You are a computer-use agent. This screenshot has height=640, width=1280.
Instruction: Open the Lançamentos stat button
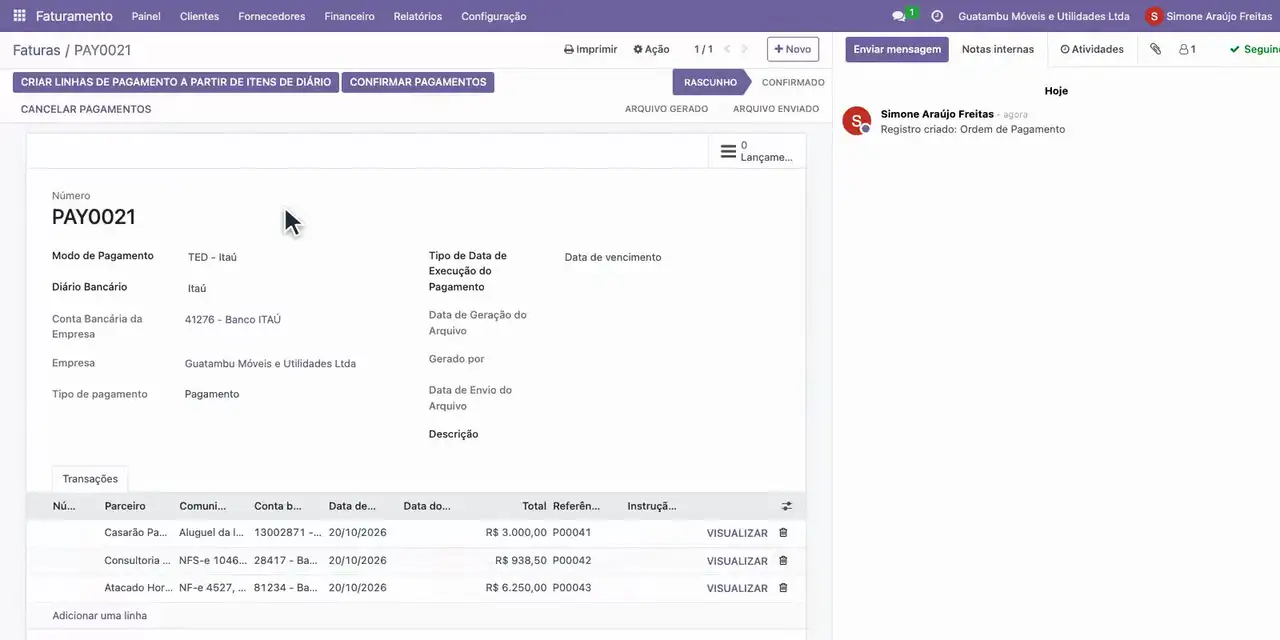point(757,151)
